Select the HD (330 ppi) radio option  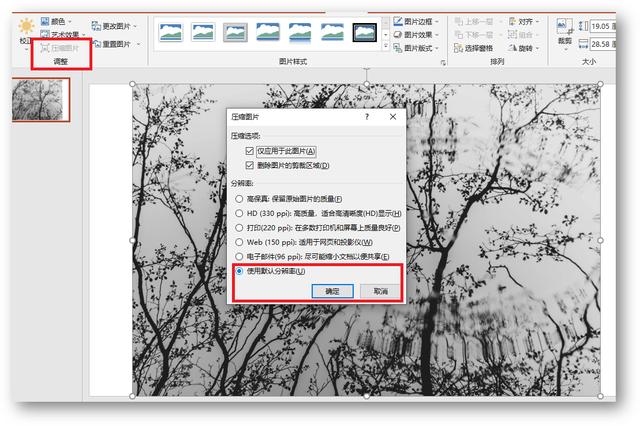239,213
